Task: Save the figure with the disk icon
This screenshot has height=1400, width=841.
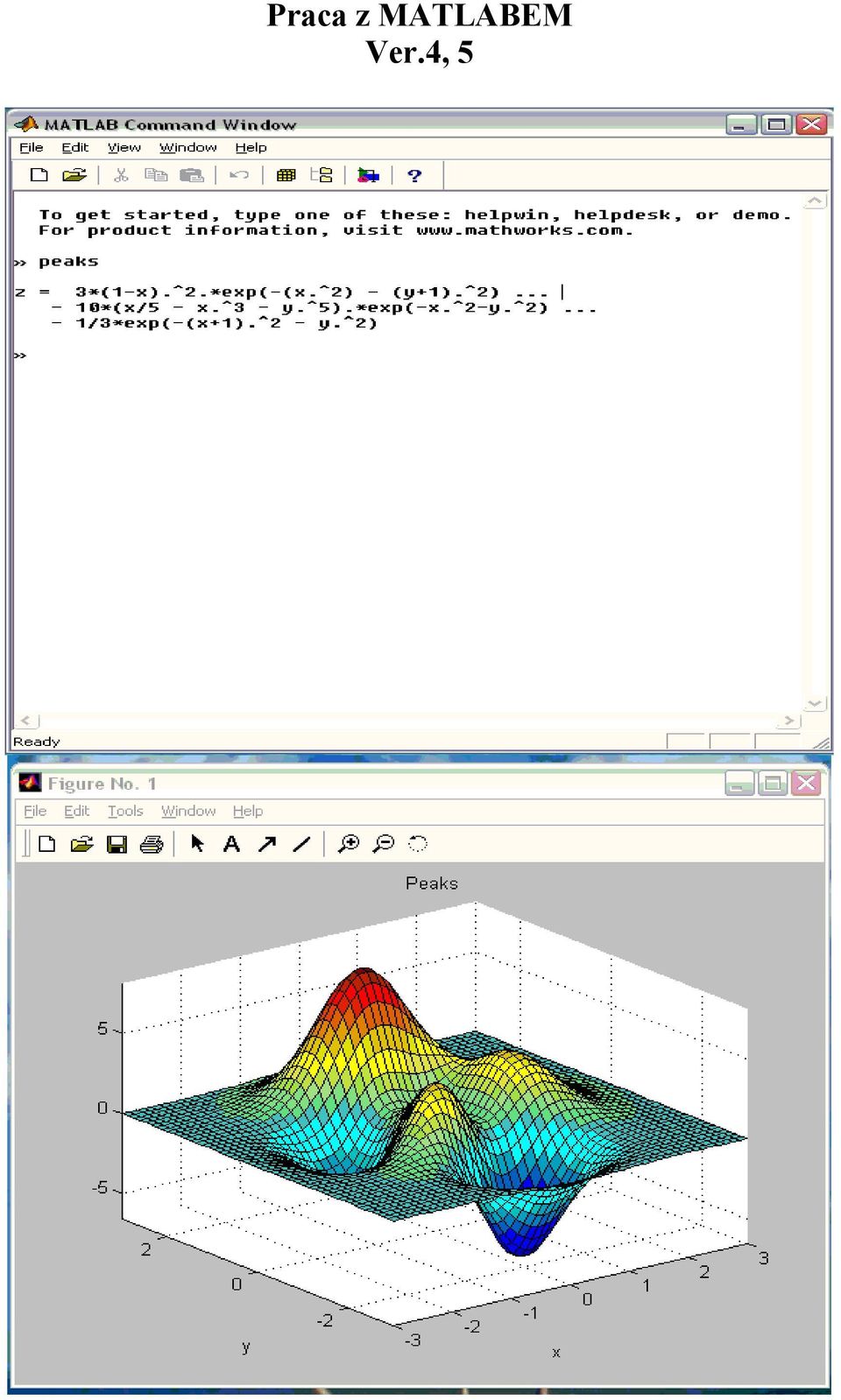Action: pyautogui.click(x=117, y=844)
